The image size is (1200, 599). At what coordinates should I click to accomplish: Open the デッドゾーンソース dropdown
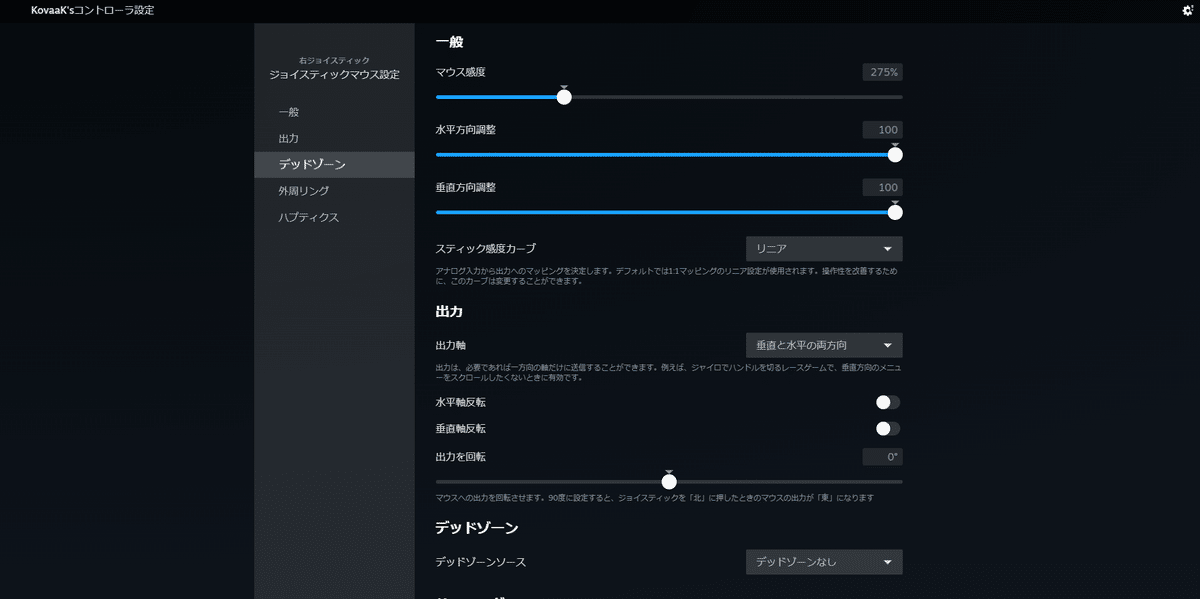[823, 561]
